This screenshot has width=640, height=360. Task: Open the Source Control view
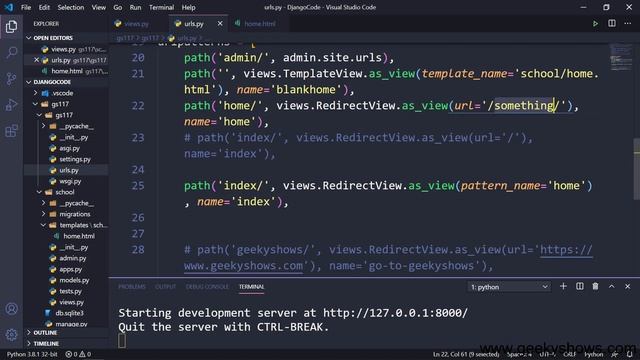(x=11, y=78)
